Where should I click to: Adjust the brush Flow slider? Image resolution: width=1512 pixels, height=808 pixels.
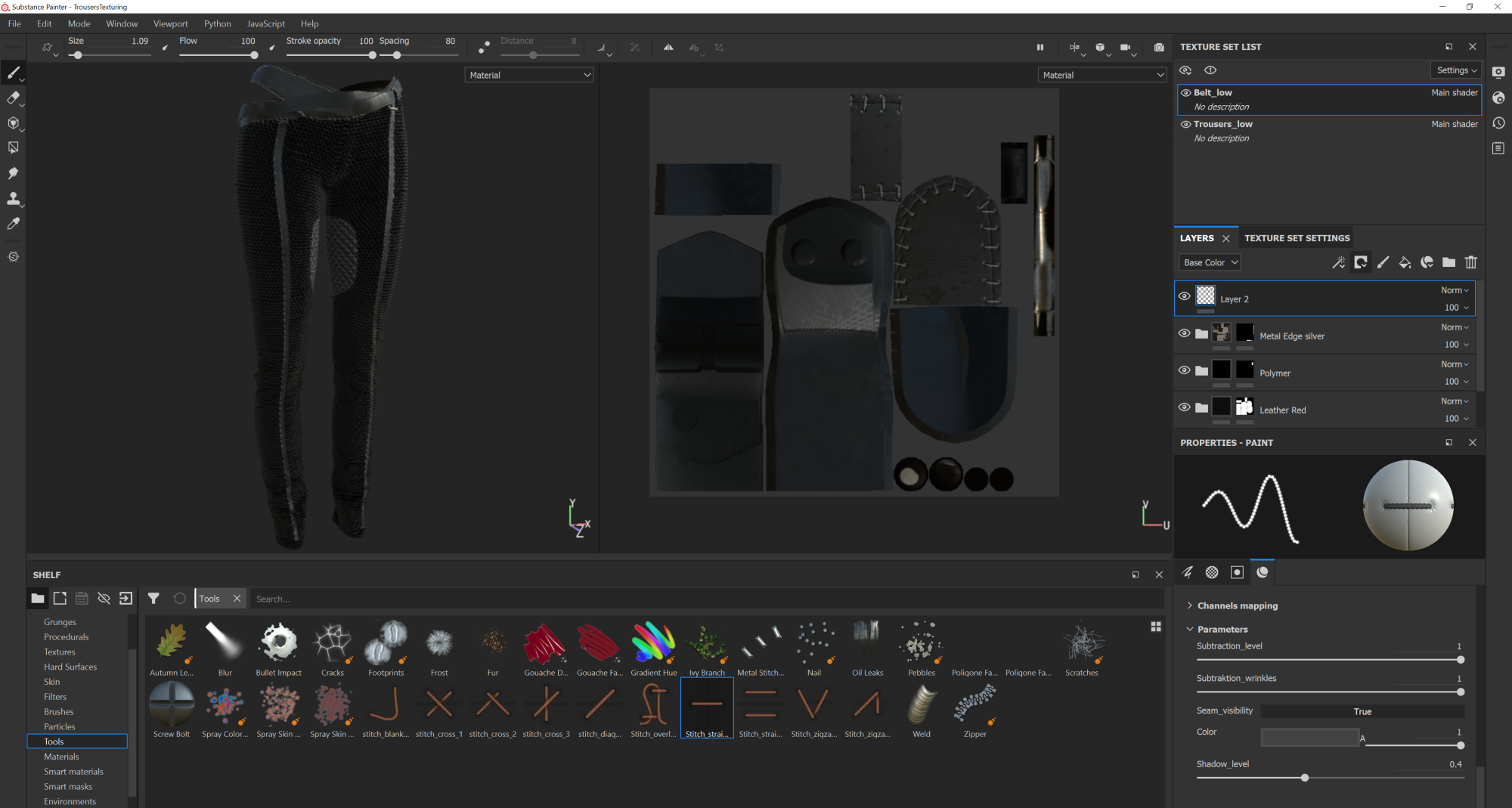(218, 55)
